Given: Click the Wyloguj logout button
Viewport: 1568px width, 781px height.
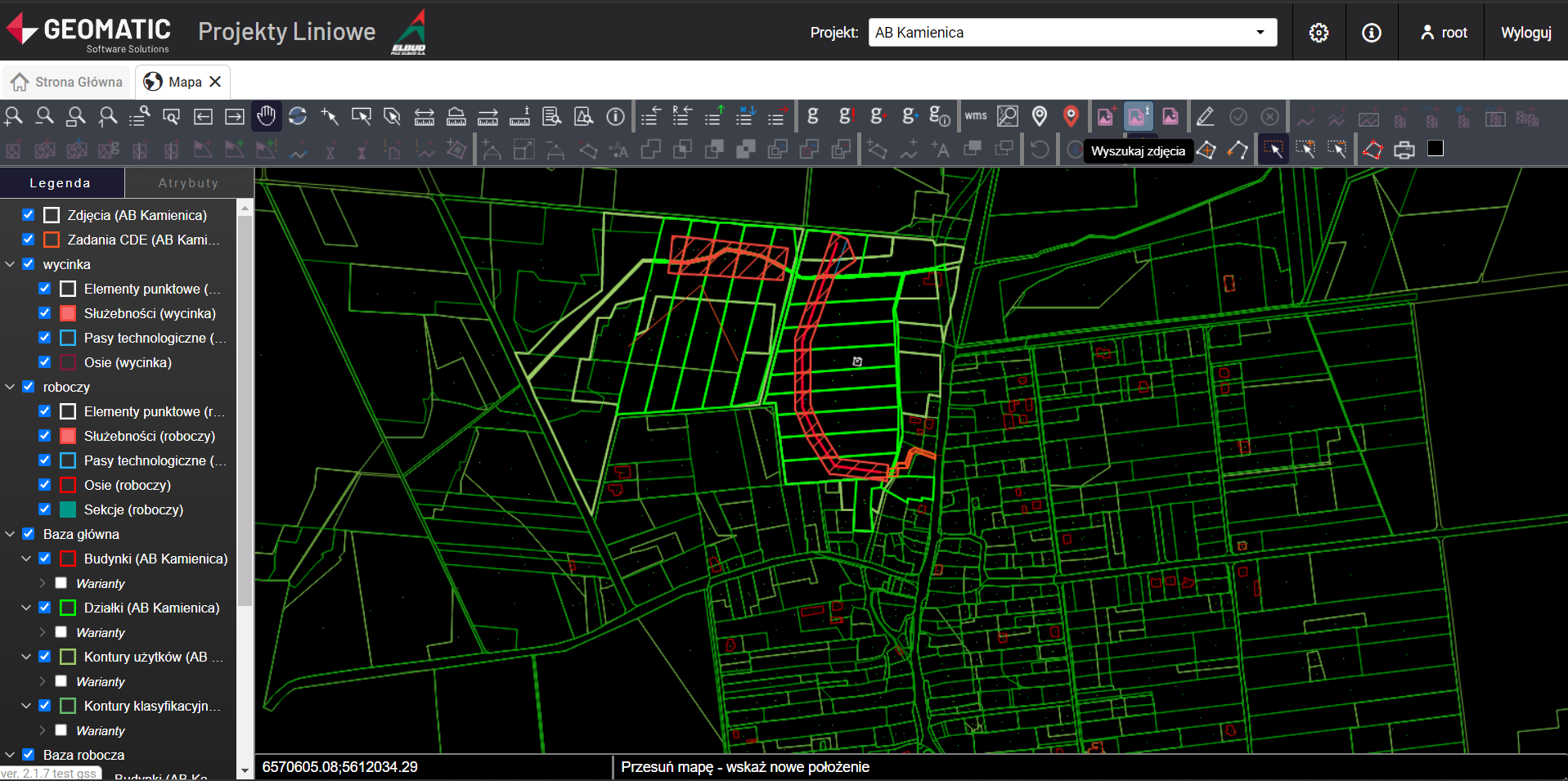Looking at the screenshot, I should [x=1525, y=33].
